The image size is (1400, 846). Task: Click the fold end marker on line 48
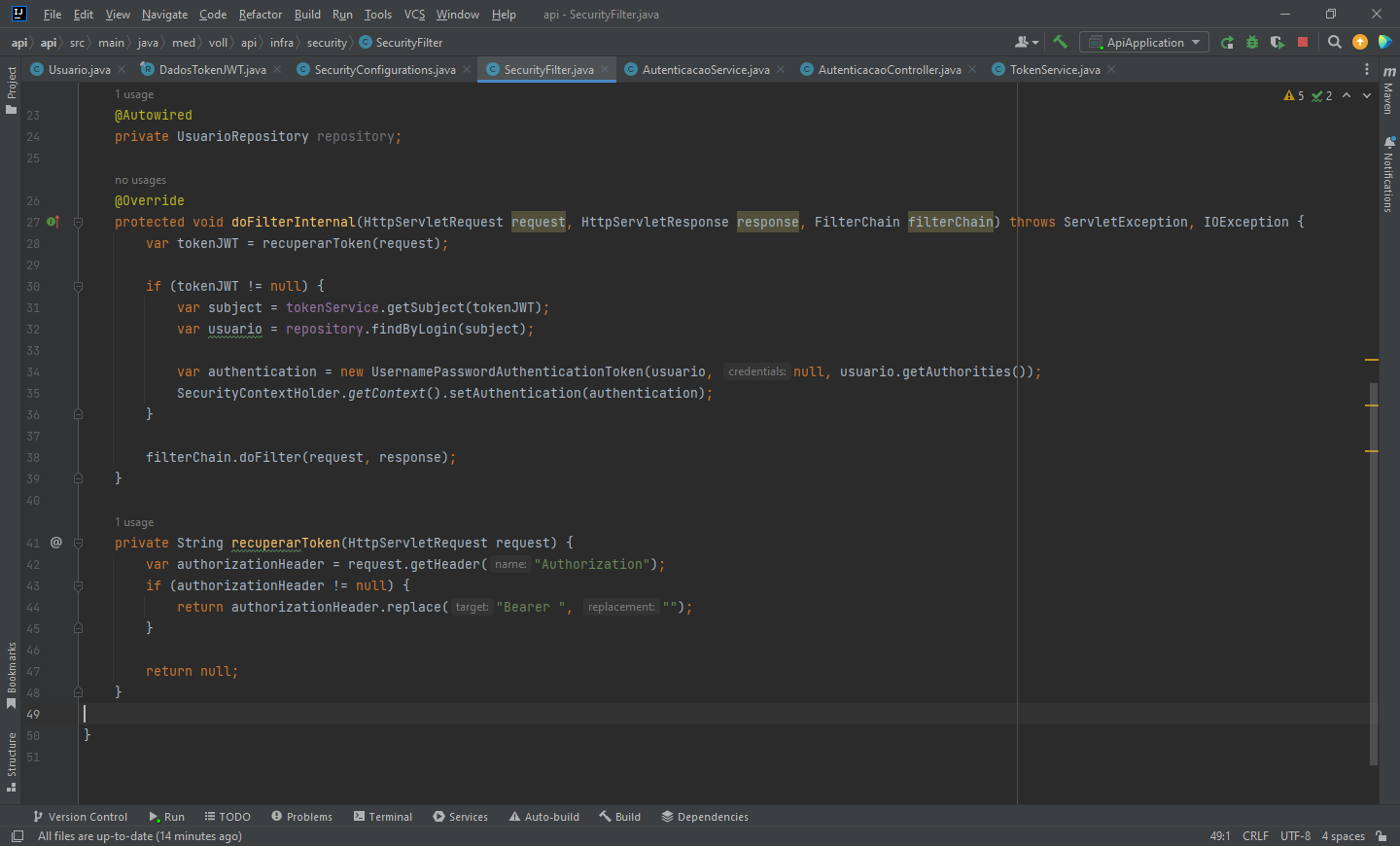[x=78, y=692]
